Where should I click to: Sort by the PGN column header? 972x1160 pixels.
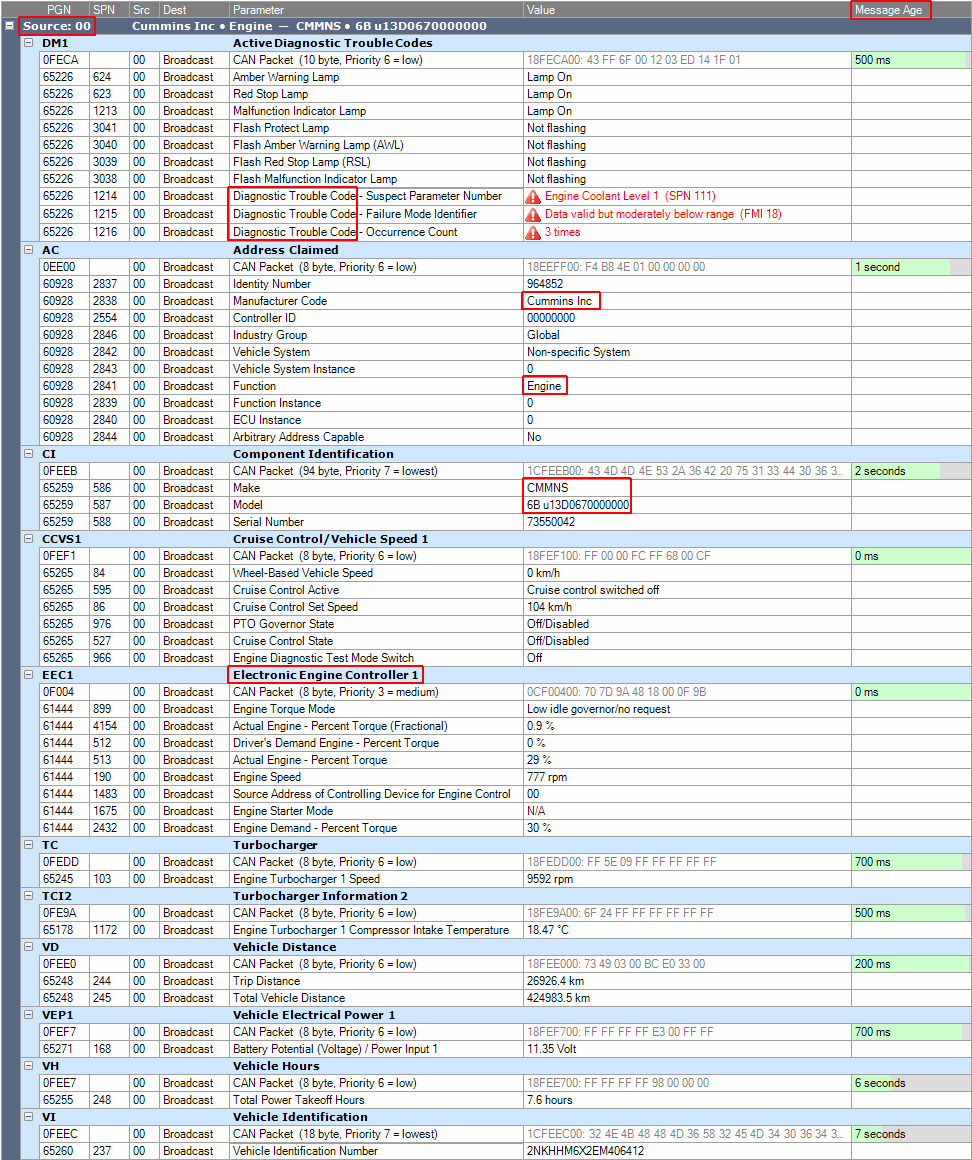point(58,9)
